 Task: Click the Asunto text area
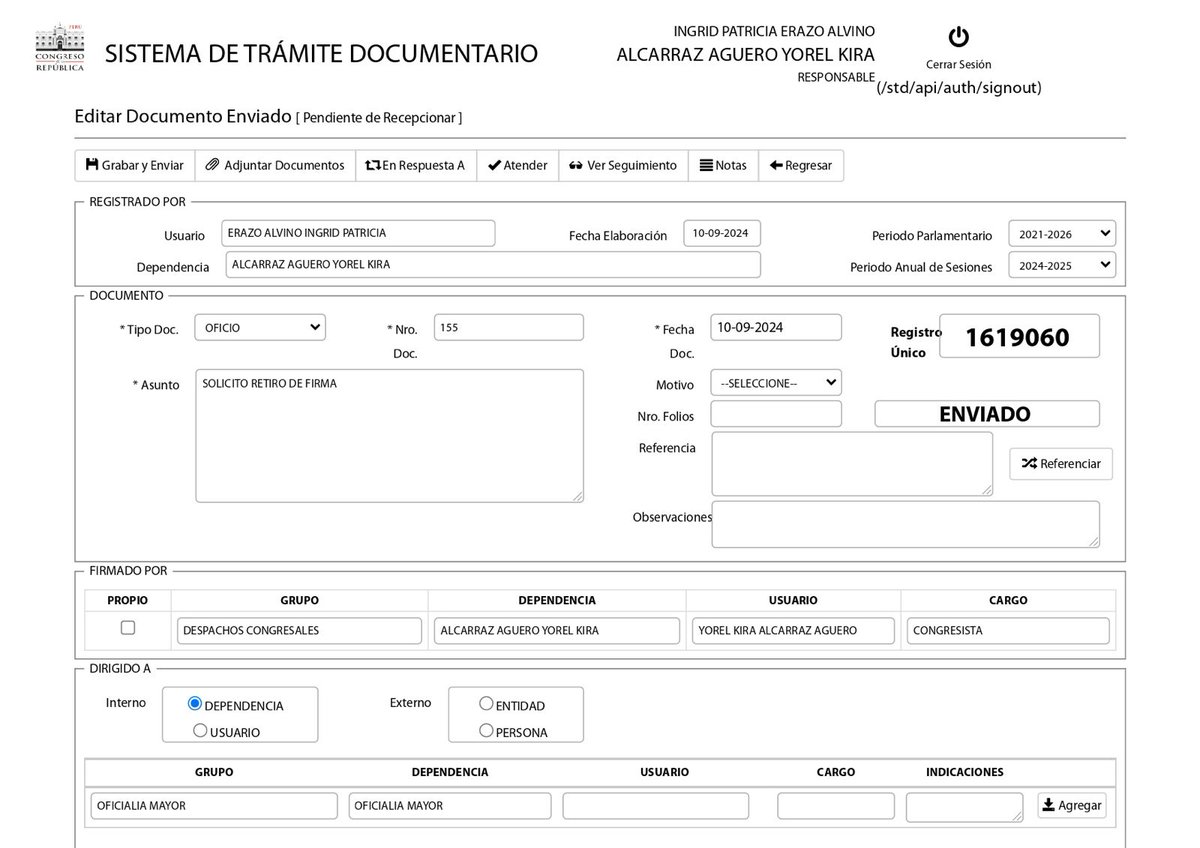(389, 436)
